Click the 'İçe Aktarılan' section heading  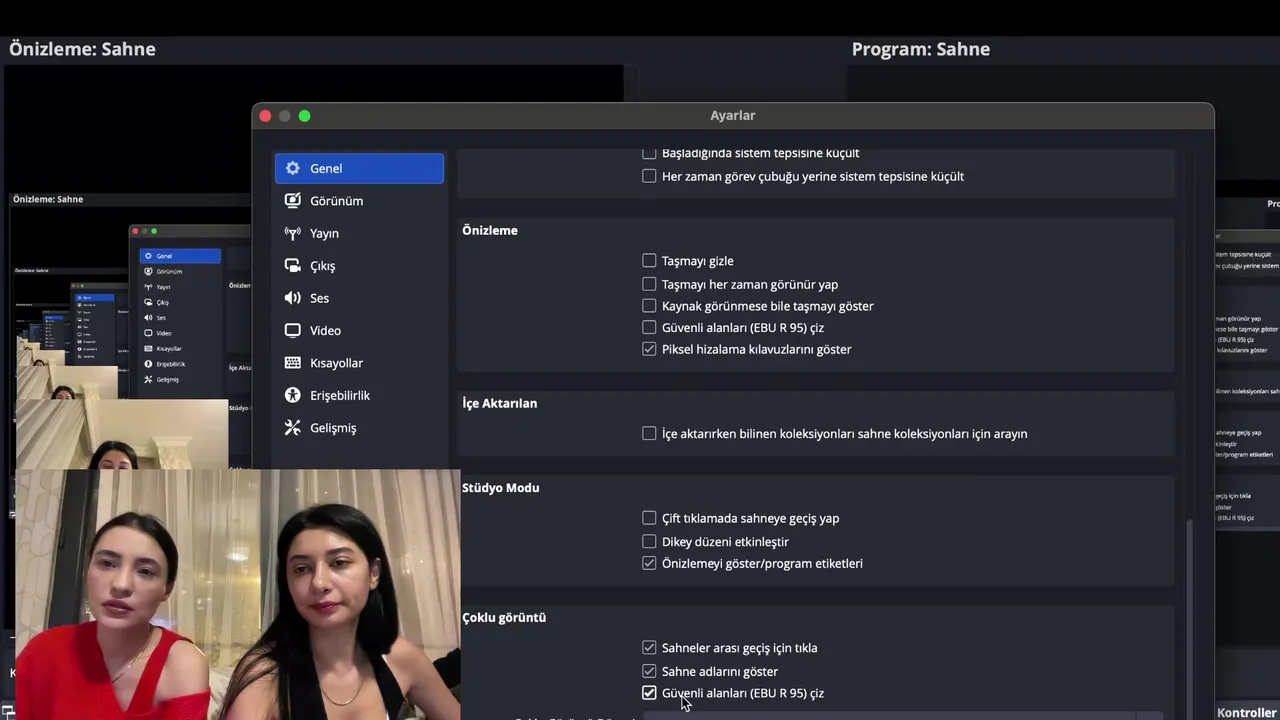click(x=499, y=403)
